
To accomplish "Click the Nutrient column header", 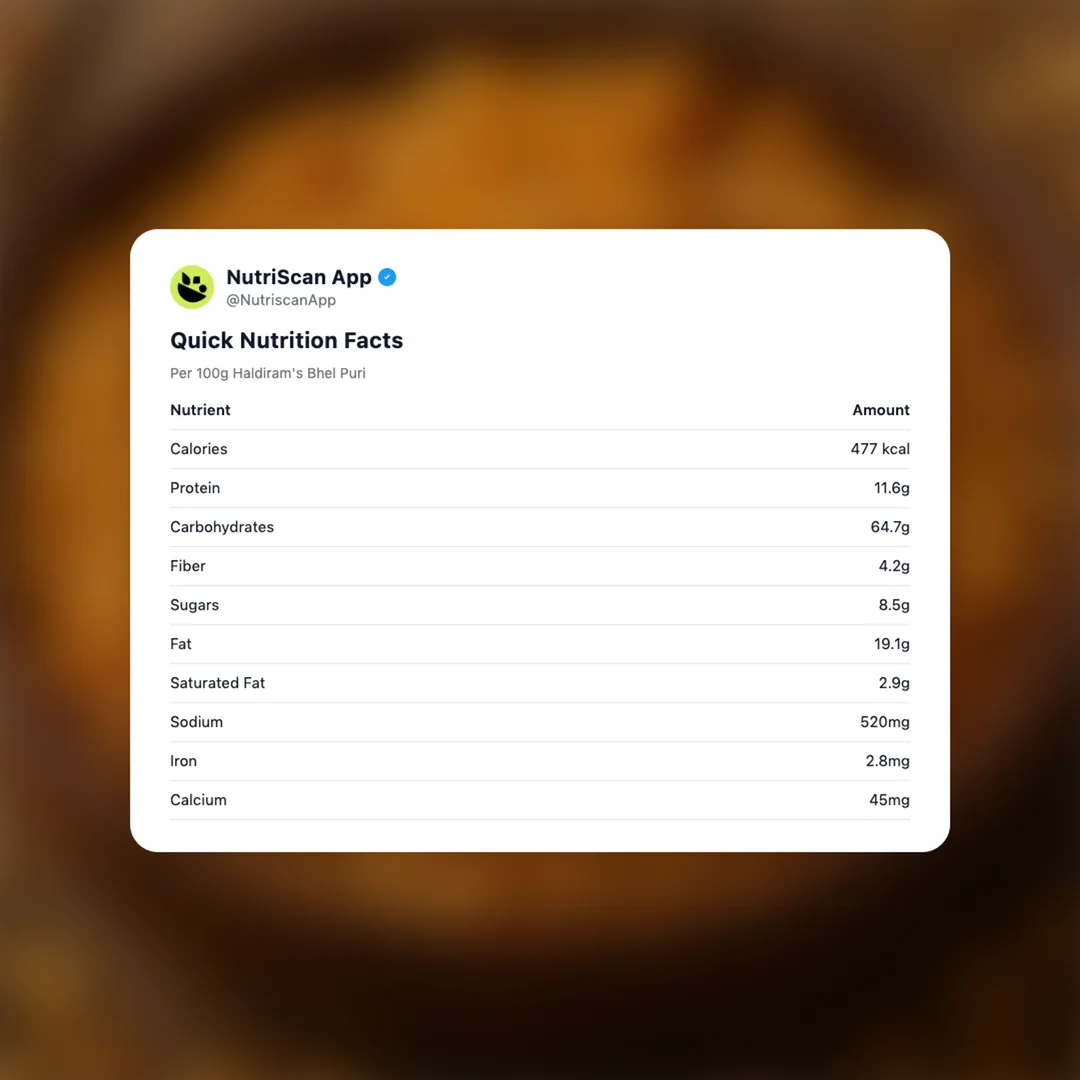I will point(200,410).
